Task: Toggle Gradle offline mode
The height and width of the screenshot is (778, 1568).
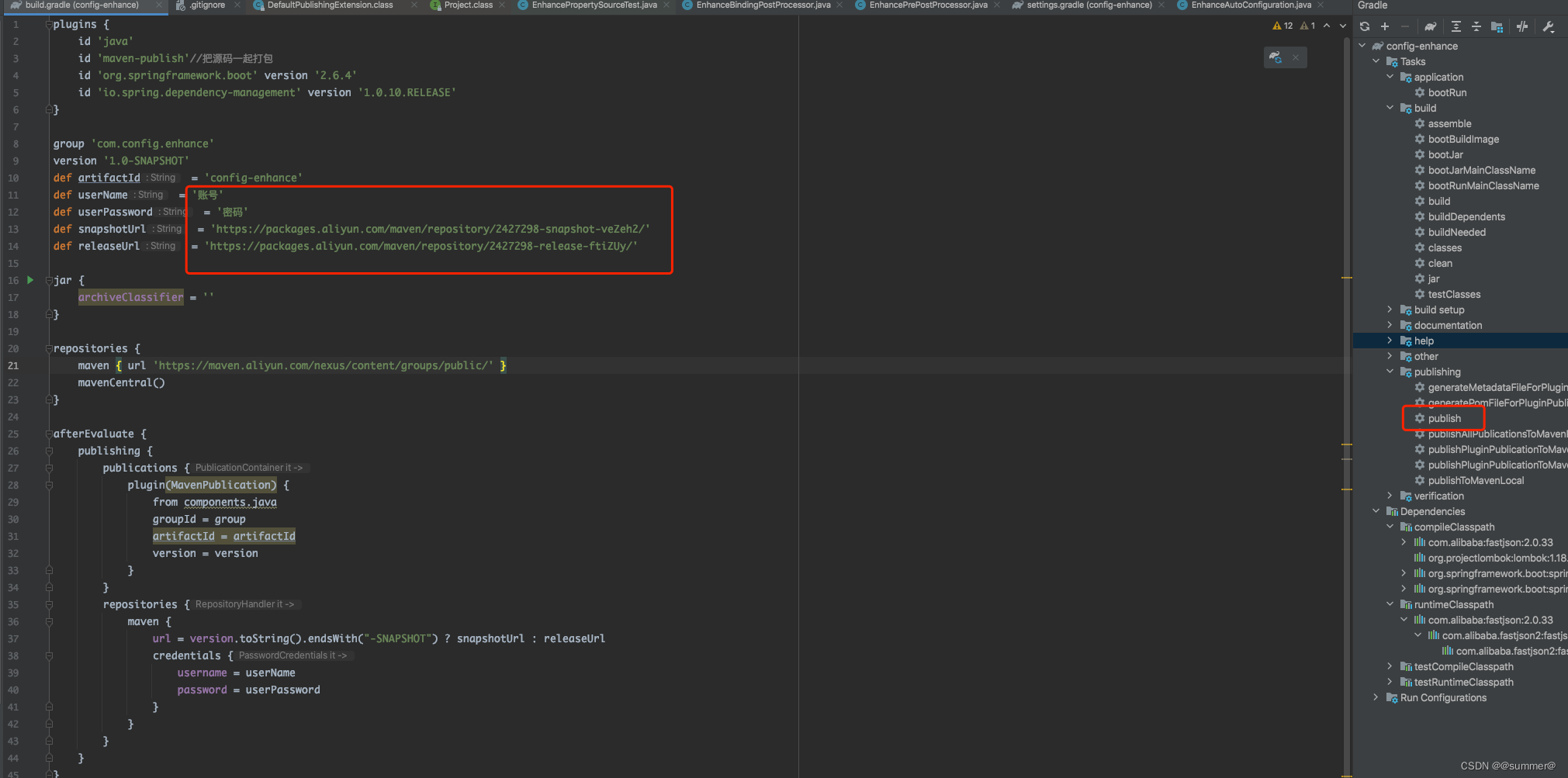Action: tap(1522, 26)
